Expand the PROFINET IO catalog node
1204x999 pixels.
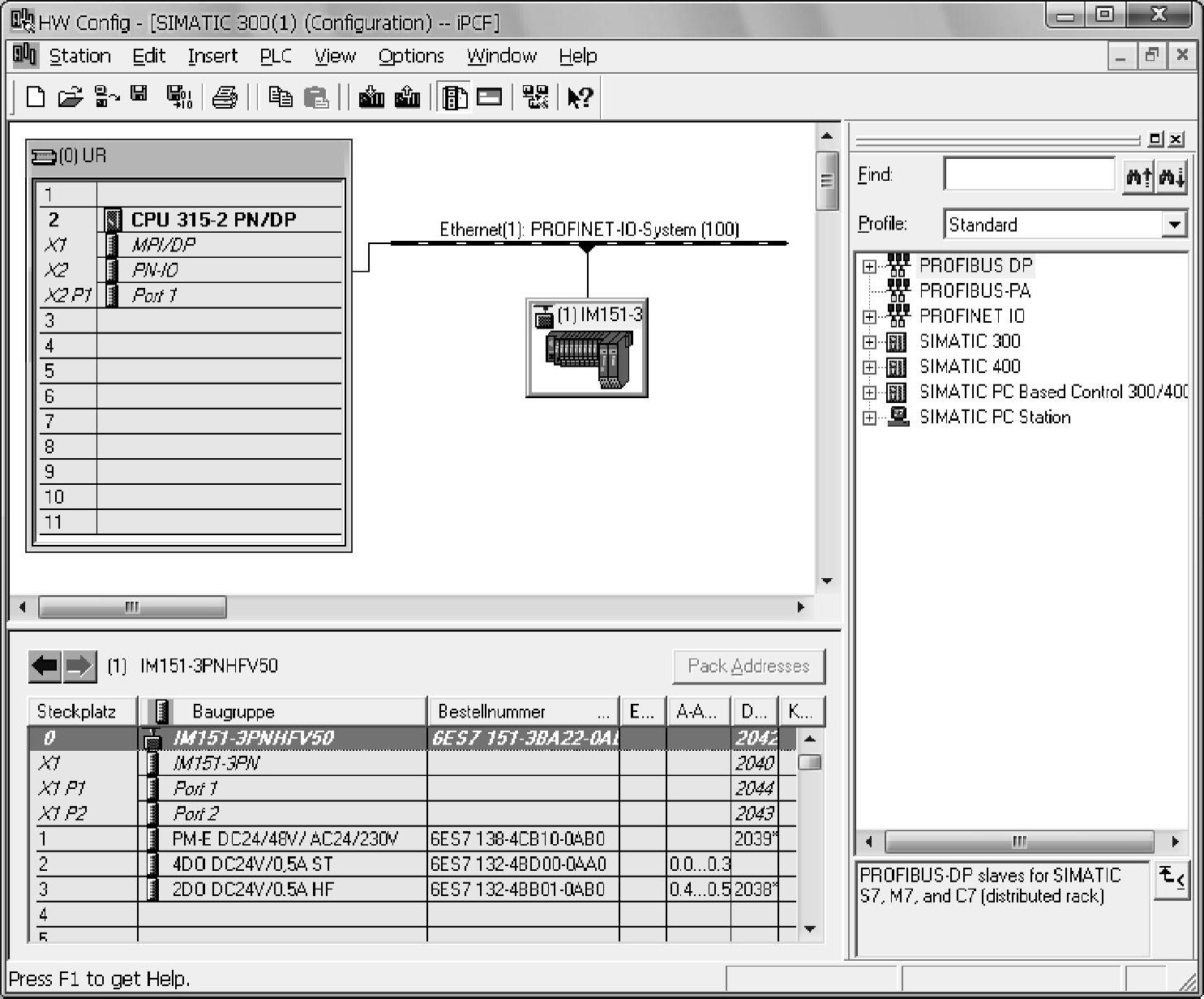[869, 316]
